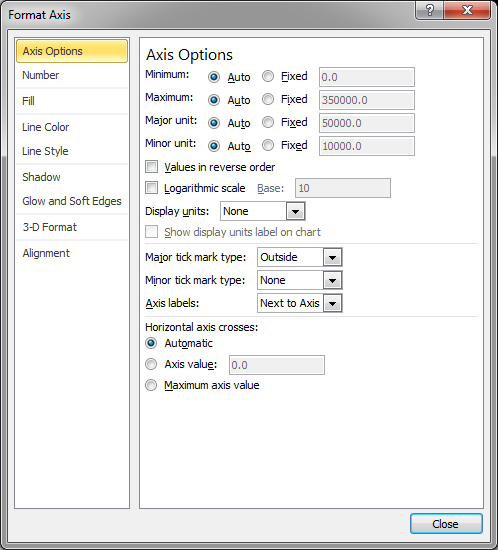The image size is (498, 550).
Task: Choose Fixed for Major unit
Action: [268, 122]
